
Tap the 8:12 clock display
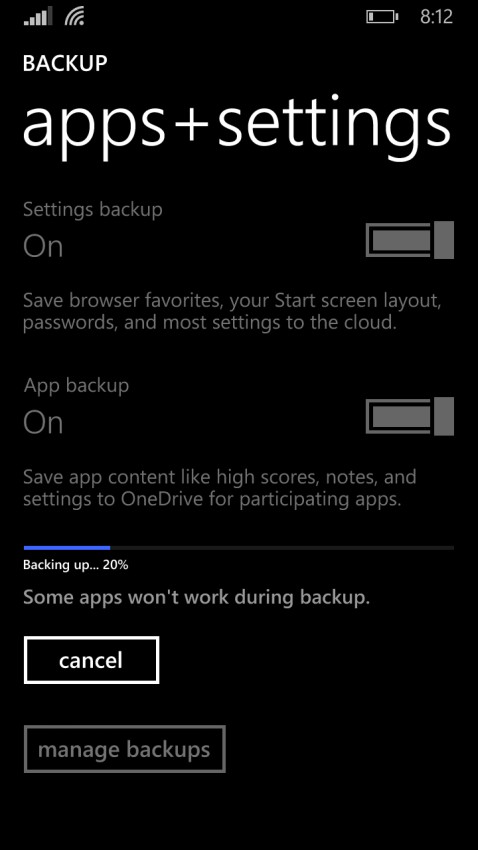pos(436,17)
